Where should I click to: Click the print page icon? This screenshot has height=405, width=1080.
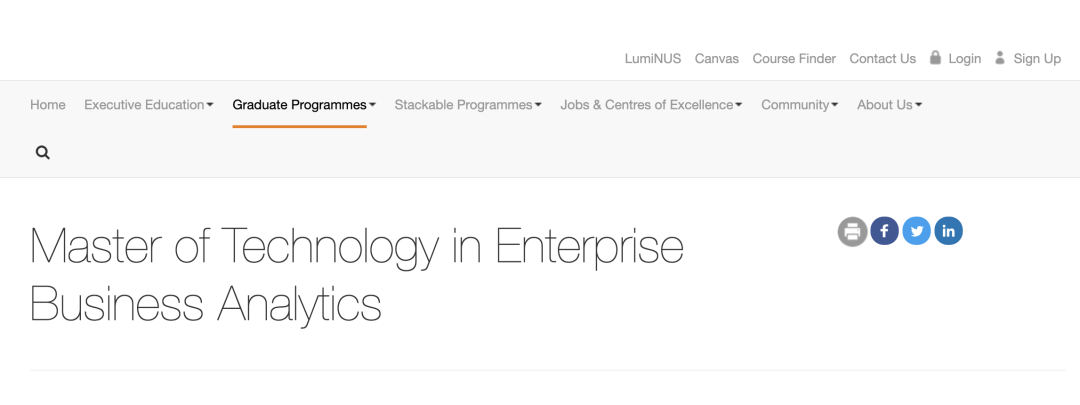[852, 232]
